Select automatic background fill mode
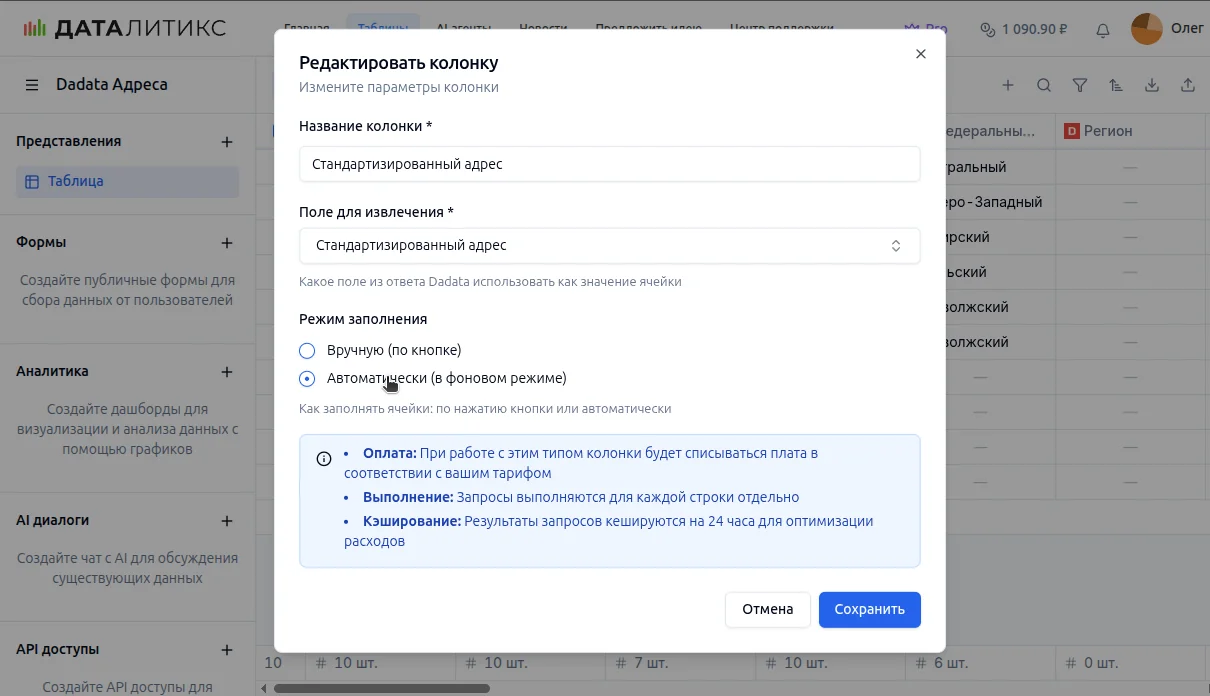This screenshot has height=696, width=1210. (x=307, y=379)
